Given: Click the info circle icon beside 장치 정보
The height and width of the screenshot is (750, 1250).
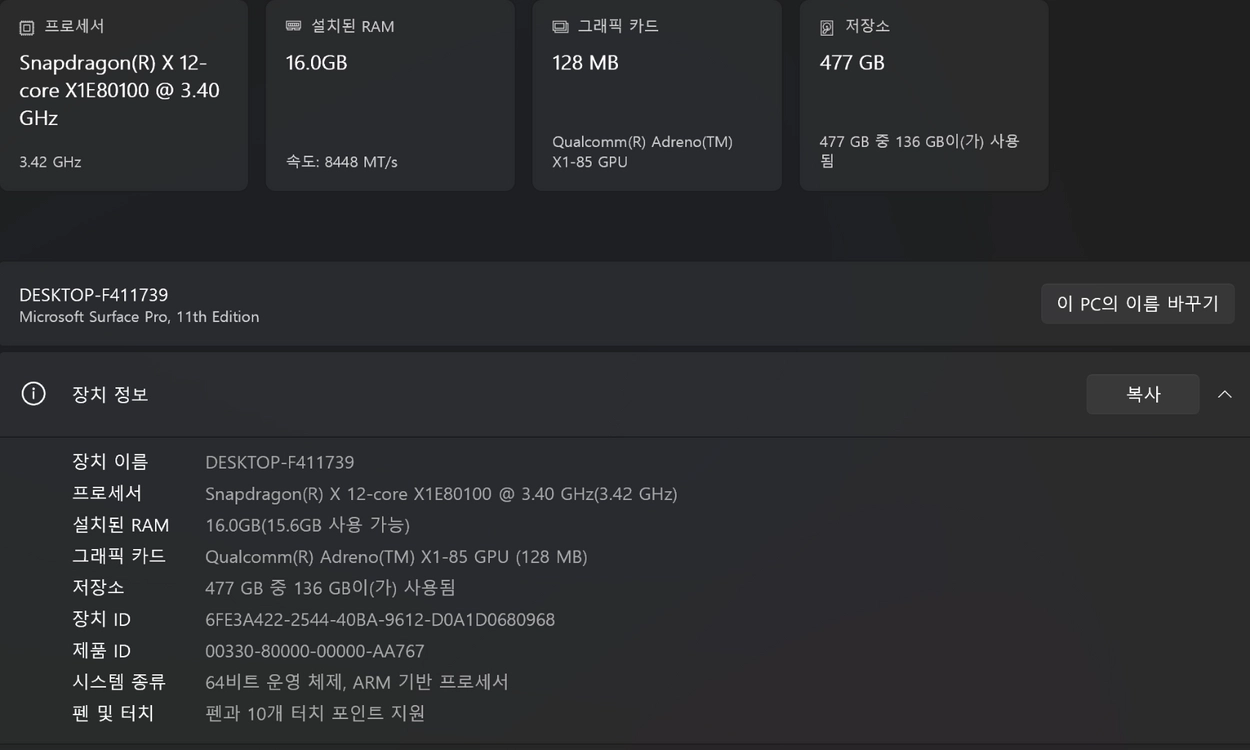Looking at the screenshot, I should (33, 394).
